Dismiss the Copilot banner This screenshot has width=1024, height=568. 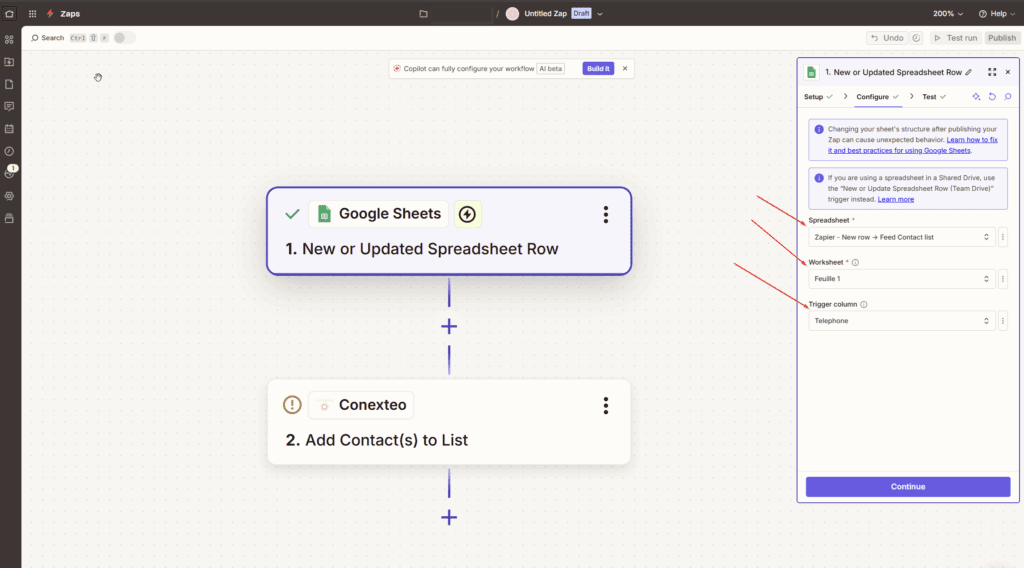coord(625,69)
